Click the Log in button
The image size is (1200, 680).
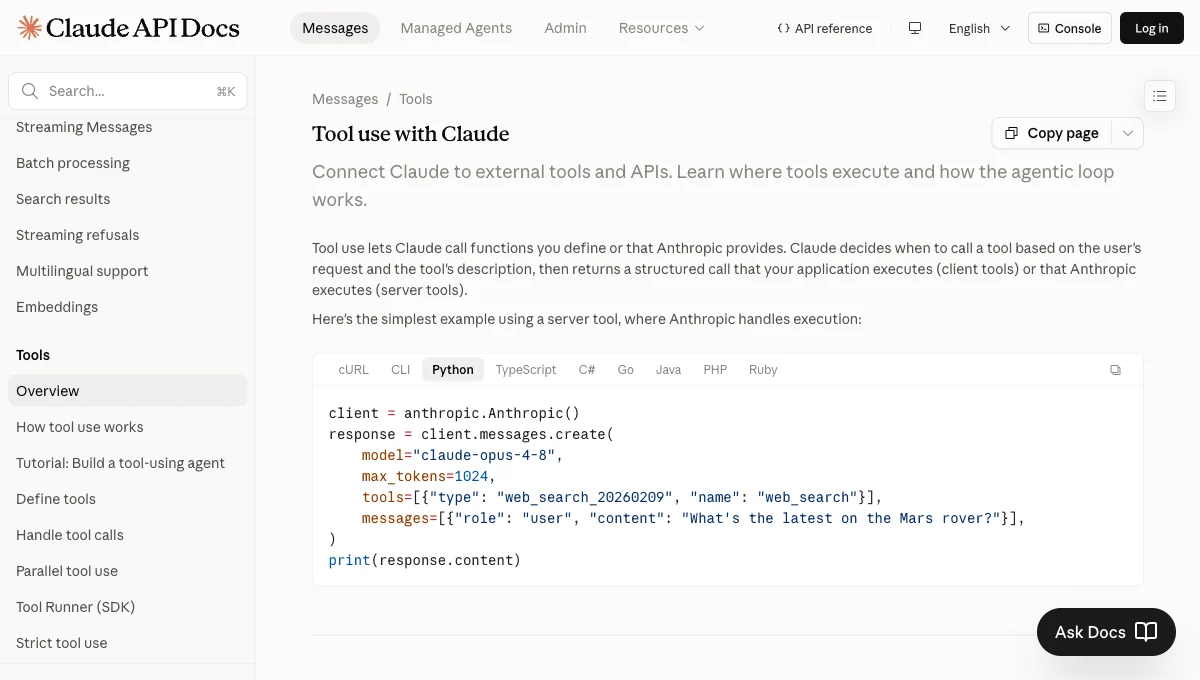(1152, 28)
